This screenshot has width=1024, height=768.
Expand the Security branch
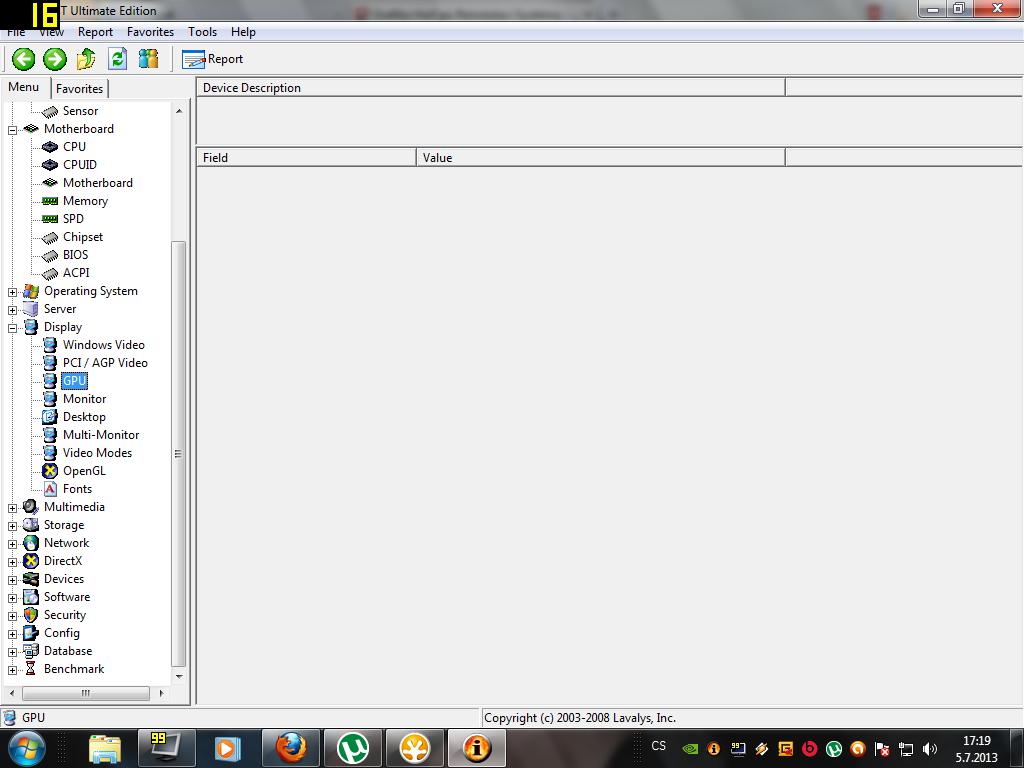click(12, 616)
